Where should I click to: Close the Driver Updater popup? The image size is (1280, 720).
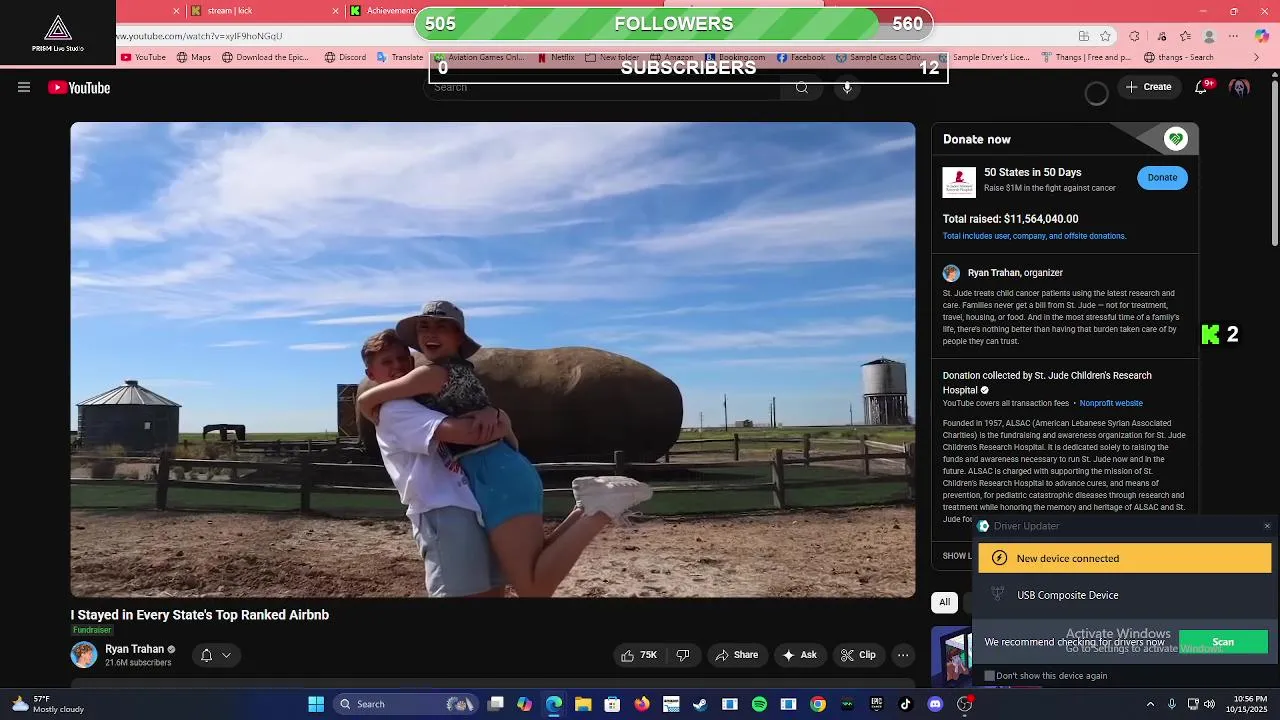(x=1267, y=526)
